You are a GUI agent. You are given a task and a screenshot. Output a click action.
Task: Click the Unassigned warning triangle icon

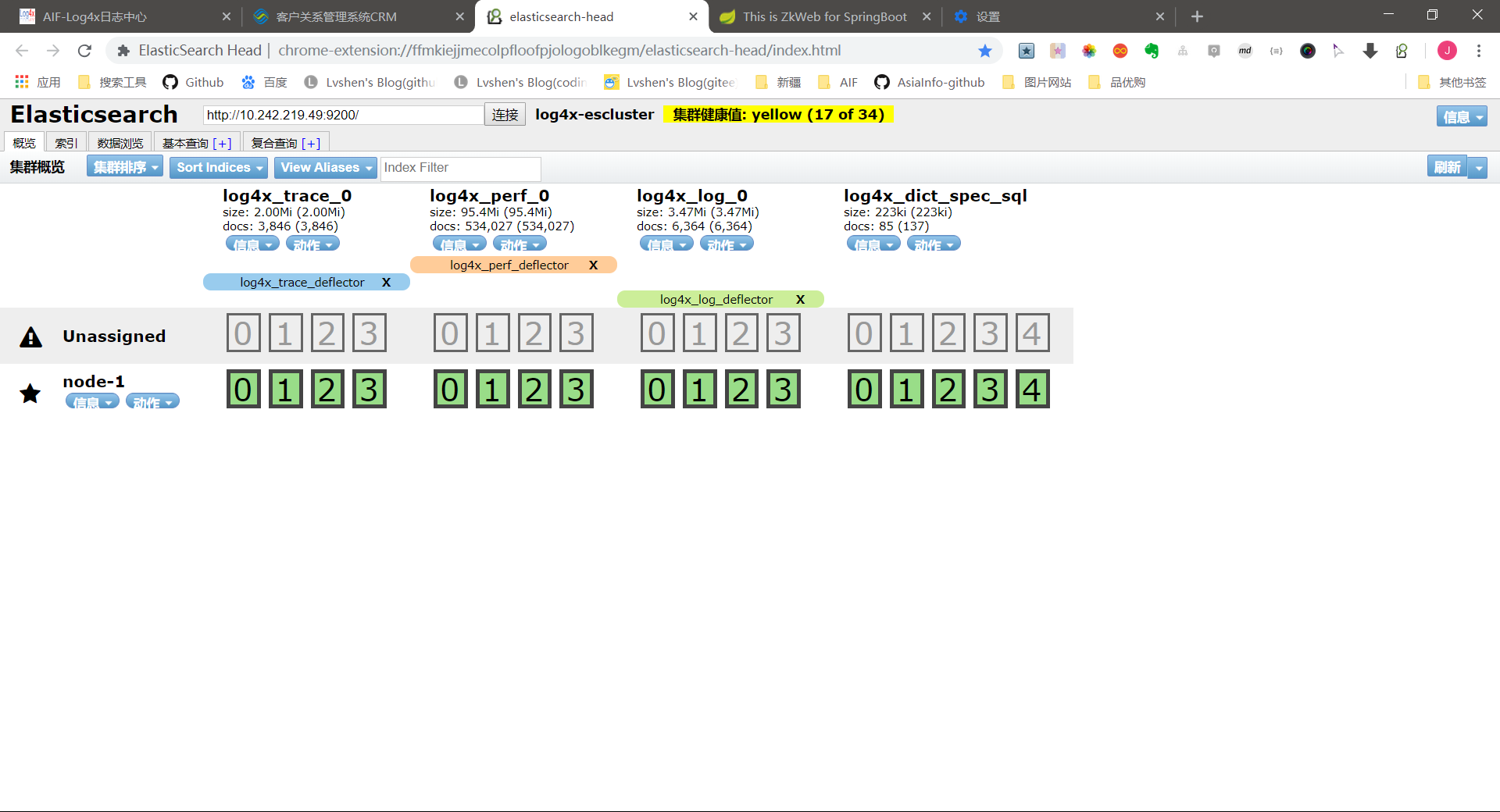[x=30, y=337]
